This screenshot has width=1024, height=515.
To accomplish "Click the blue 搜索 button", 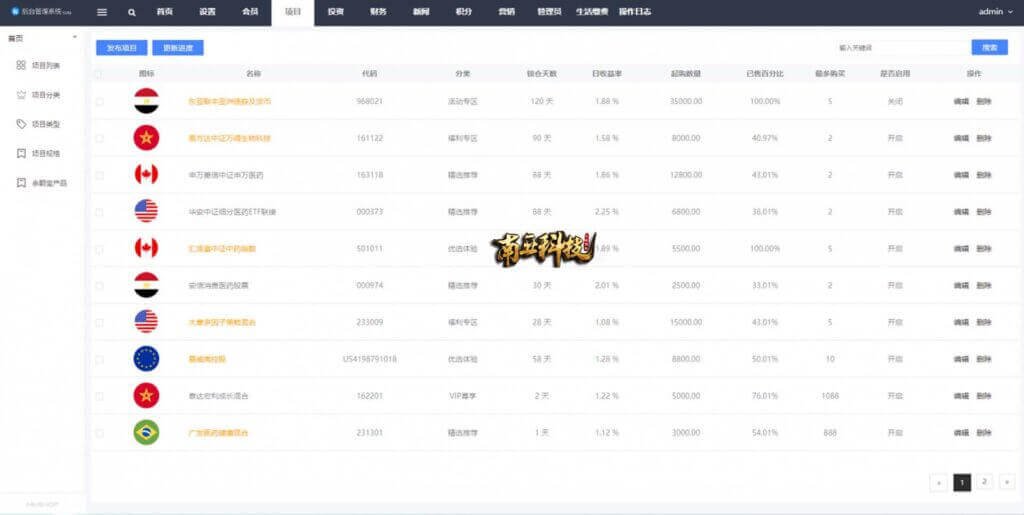I will 989,47.
